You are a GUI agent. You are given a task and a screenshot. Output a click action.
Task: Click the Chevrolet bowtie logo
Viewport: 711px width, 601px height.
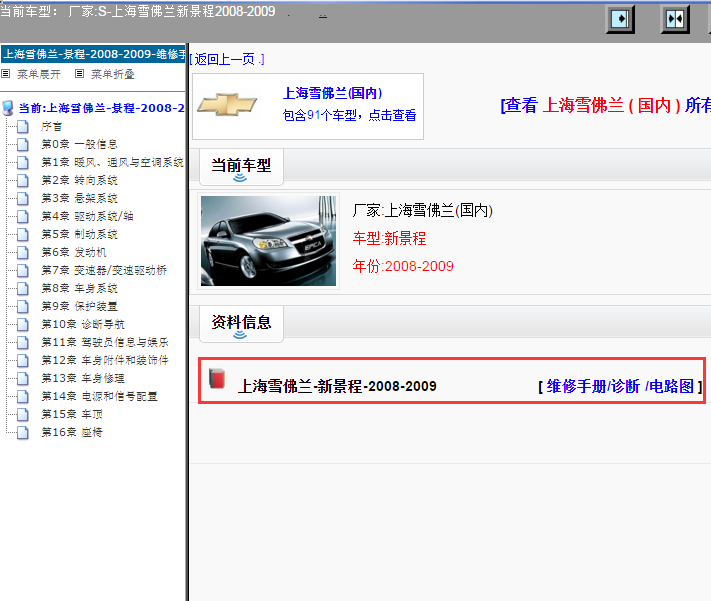(x=228, y=105)
